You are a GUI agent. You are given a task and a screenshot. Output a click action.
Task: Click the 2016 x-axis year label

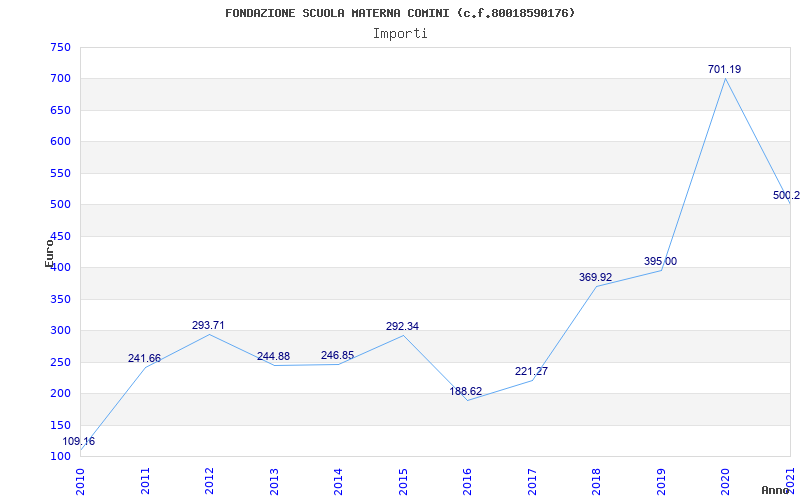tap(467, 481)
